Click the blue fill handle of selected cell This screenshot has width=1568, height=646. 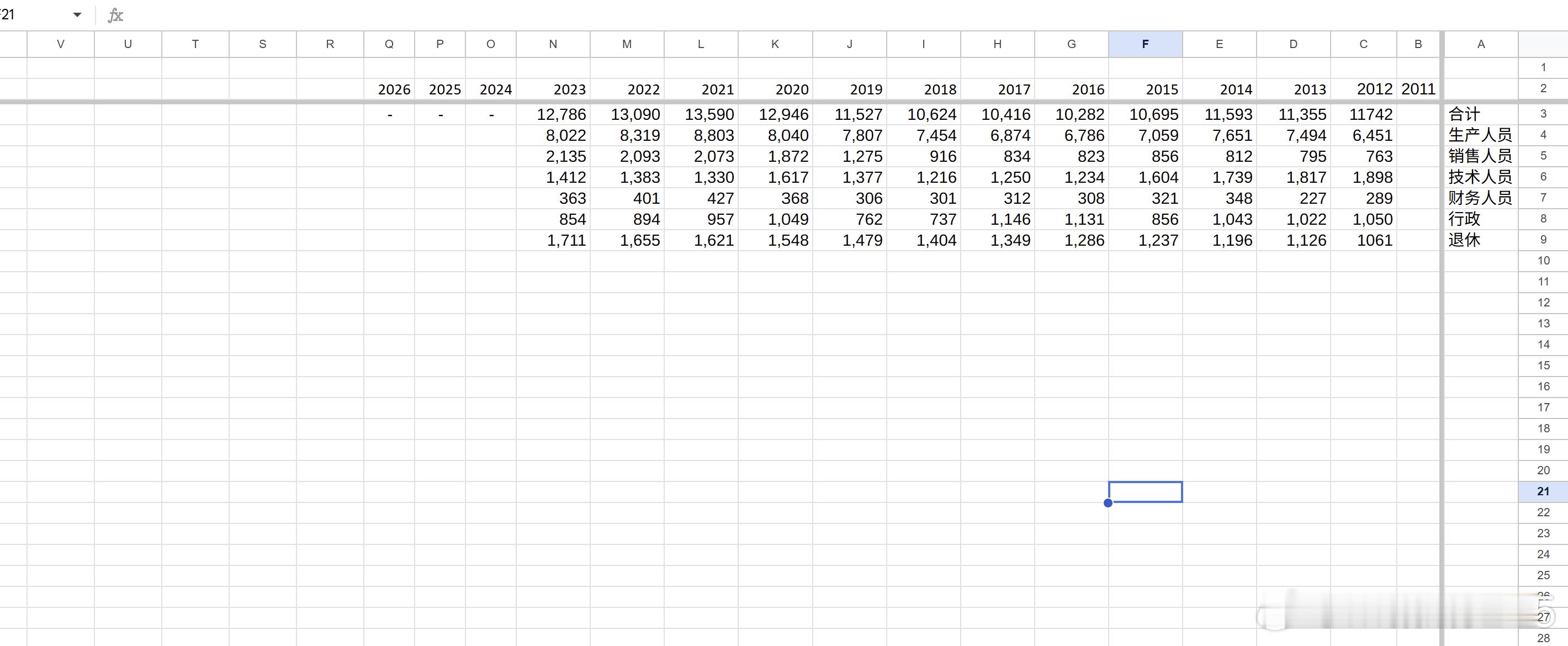pos(1108,503)
